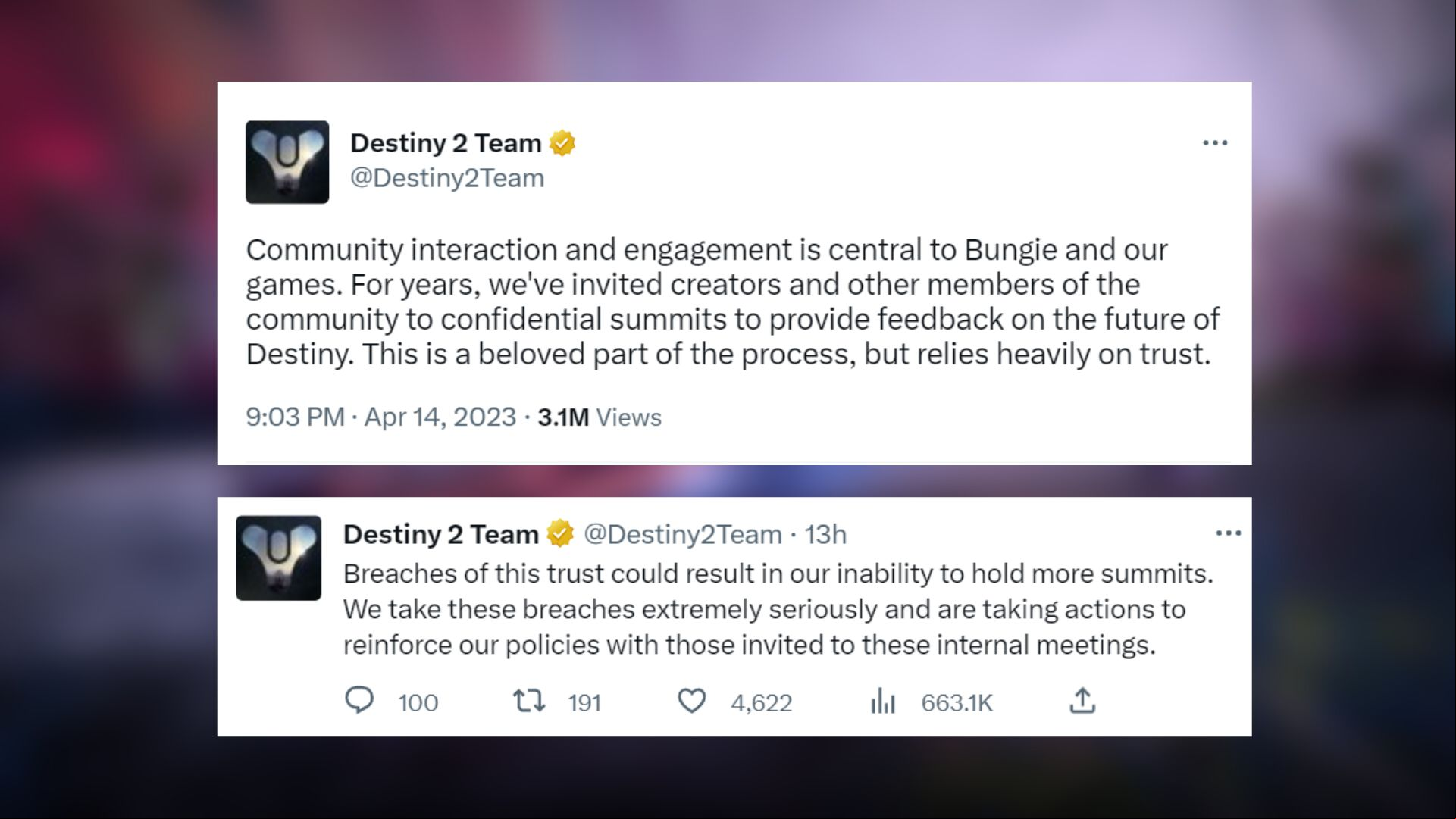Open the three-dot more menu on second tweet
The height and width of the screenshot is (819, 1456).
1228,533
